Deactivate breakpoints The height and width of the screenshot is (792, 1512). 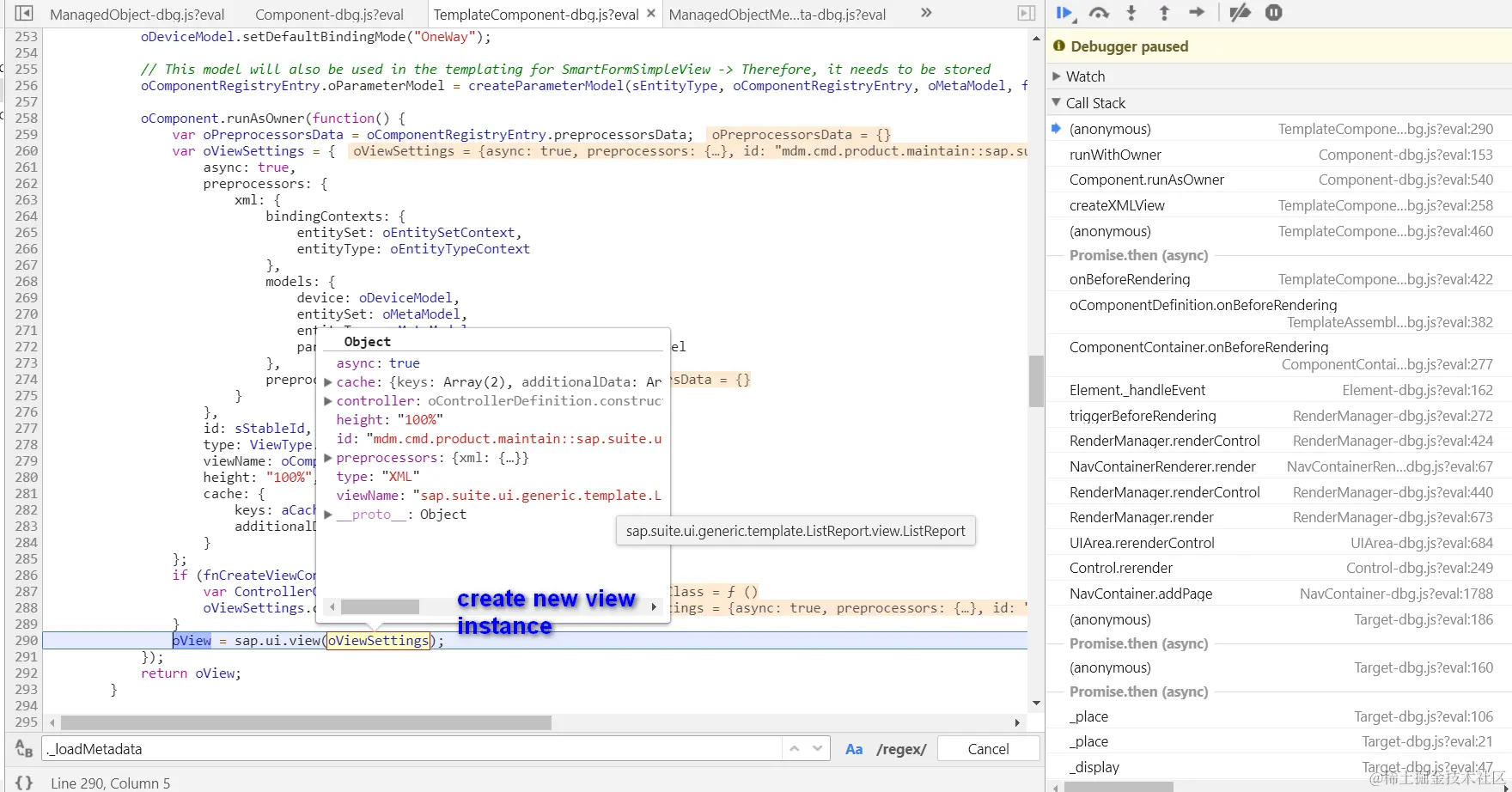point(1240,13)
